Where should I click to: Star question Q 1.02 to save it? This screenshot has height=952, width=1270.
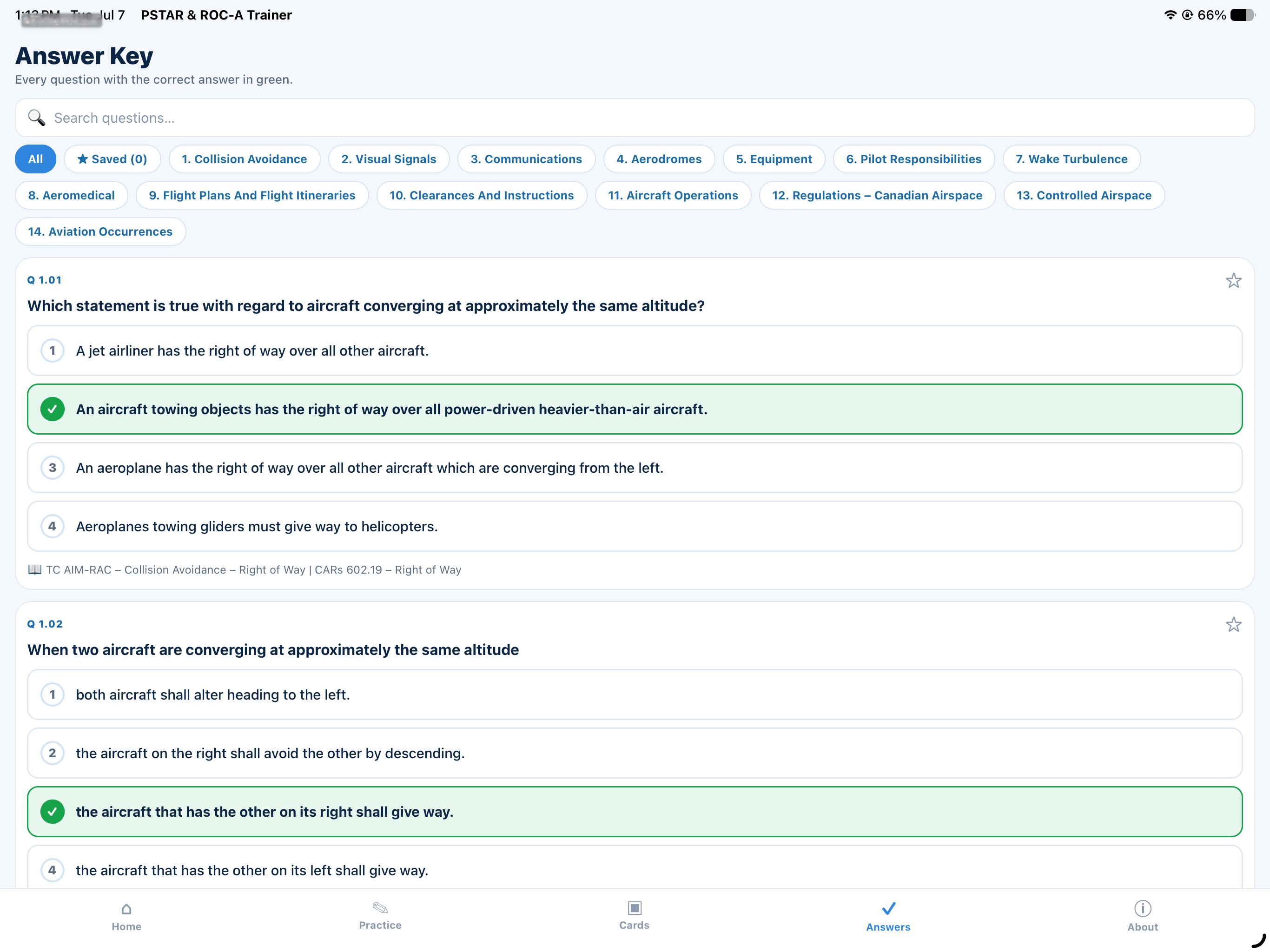1233,624
